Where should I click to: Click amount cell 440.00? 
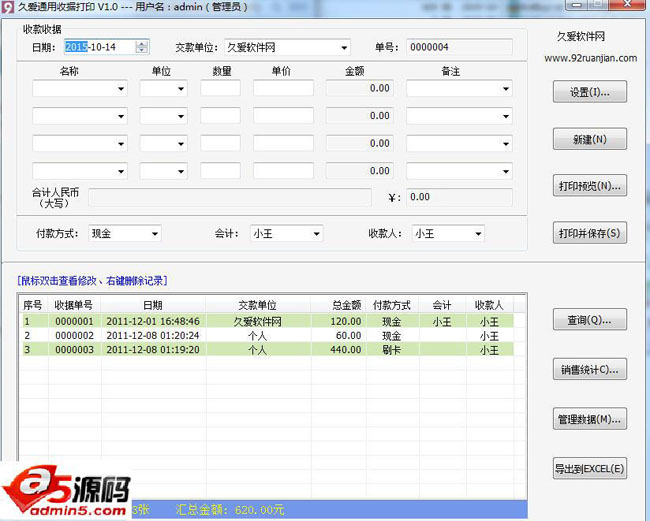[346, 350]
